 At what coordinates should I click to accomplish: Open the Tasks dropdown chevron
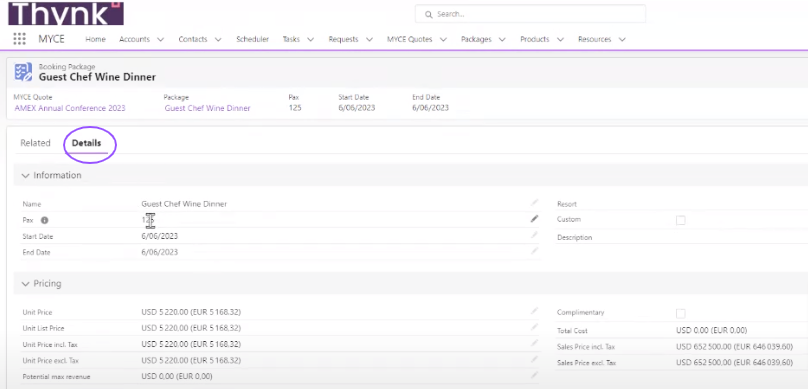311,39
